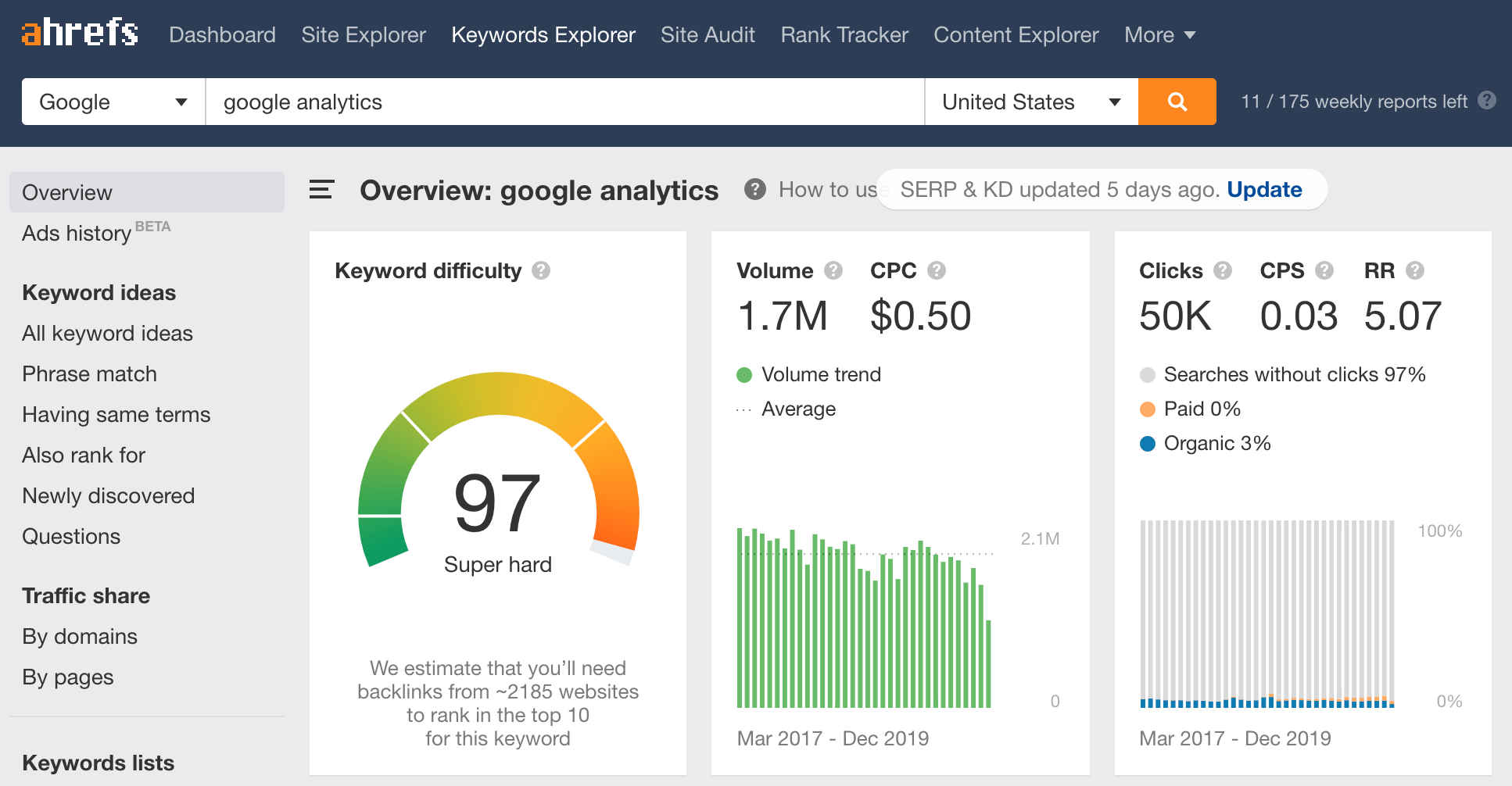Viewport: 1512px width, 786px height.
Task: Open help icon next to How to use
Action: coord(754,189)
